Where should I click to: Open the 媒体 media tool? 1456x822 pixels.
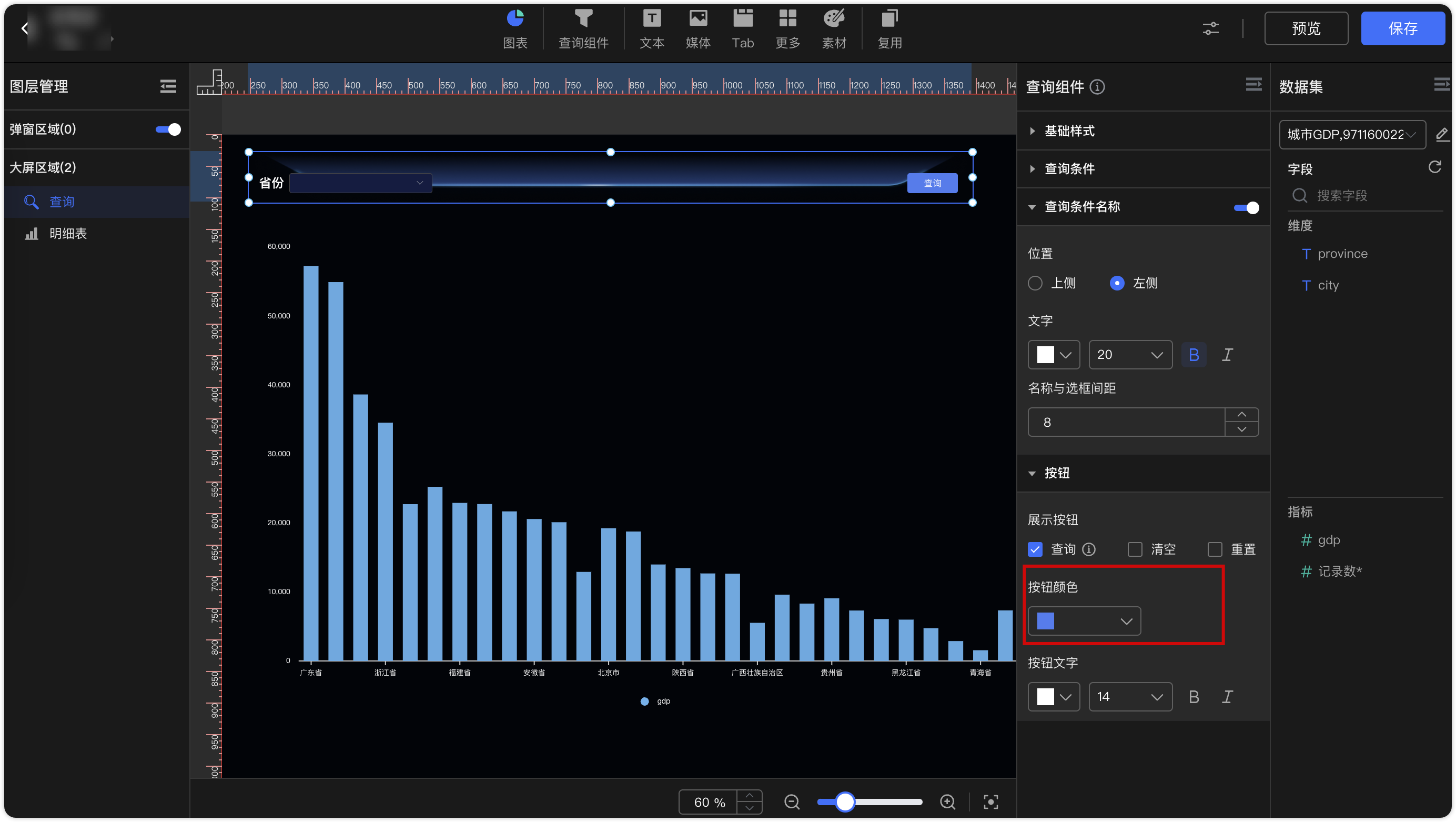(698, 29)
